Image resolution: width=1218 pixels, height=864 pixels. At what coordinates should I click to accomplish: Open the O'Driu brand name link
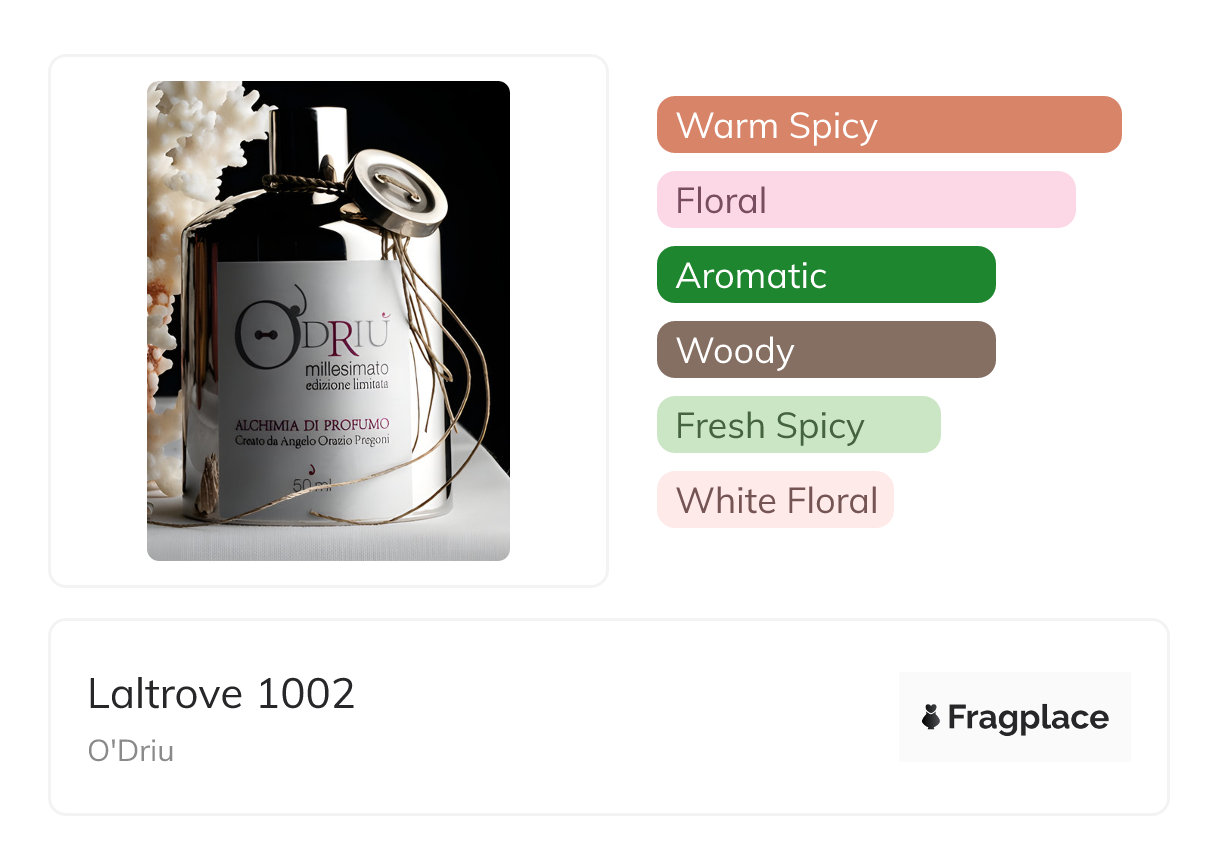coord(131,751)
